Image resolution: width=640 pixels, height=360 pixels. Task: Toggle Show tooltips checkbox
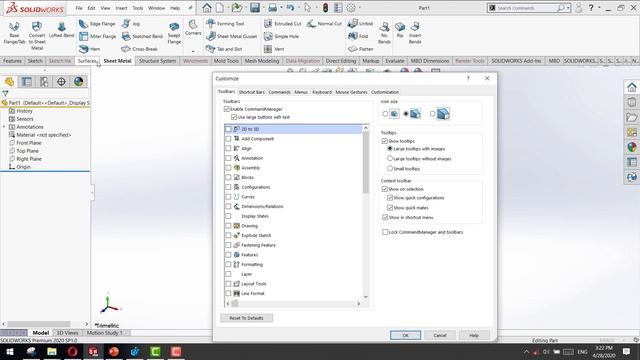[384, 141]
